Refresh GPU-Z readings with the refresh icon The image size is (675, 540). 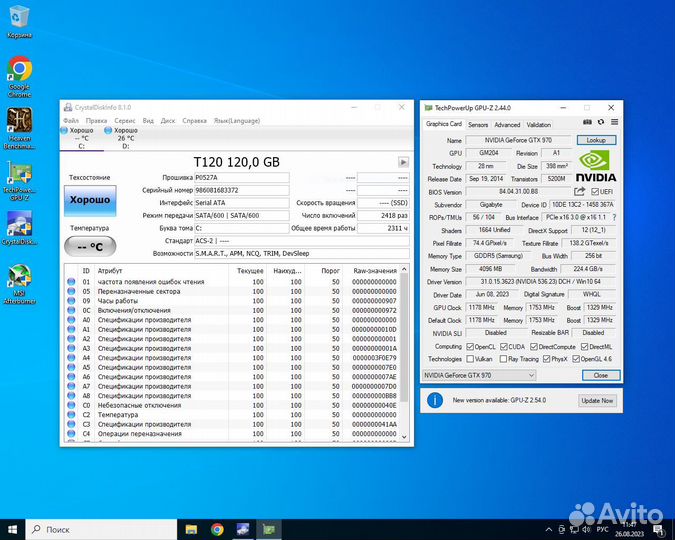[x=601, y=122]
